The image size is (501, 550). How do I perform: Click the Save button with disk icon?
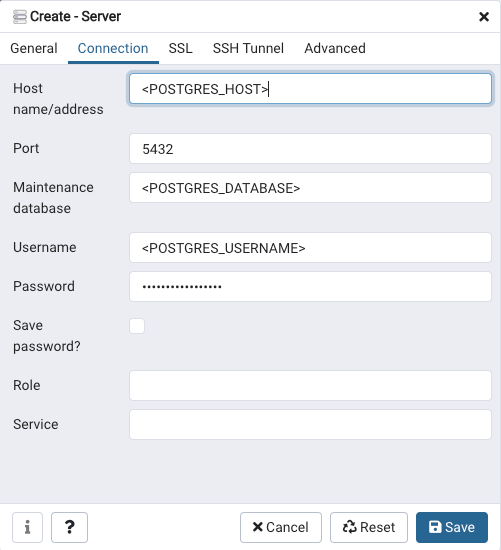452,527
